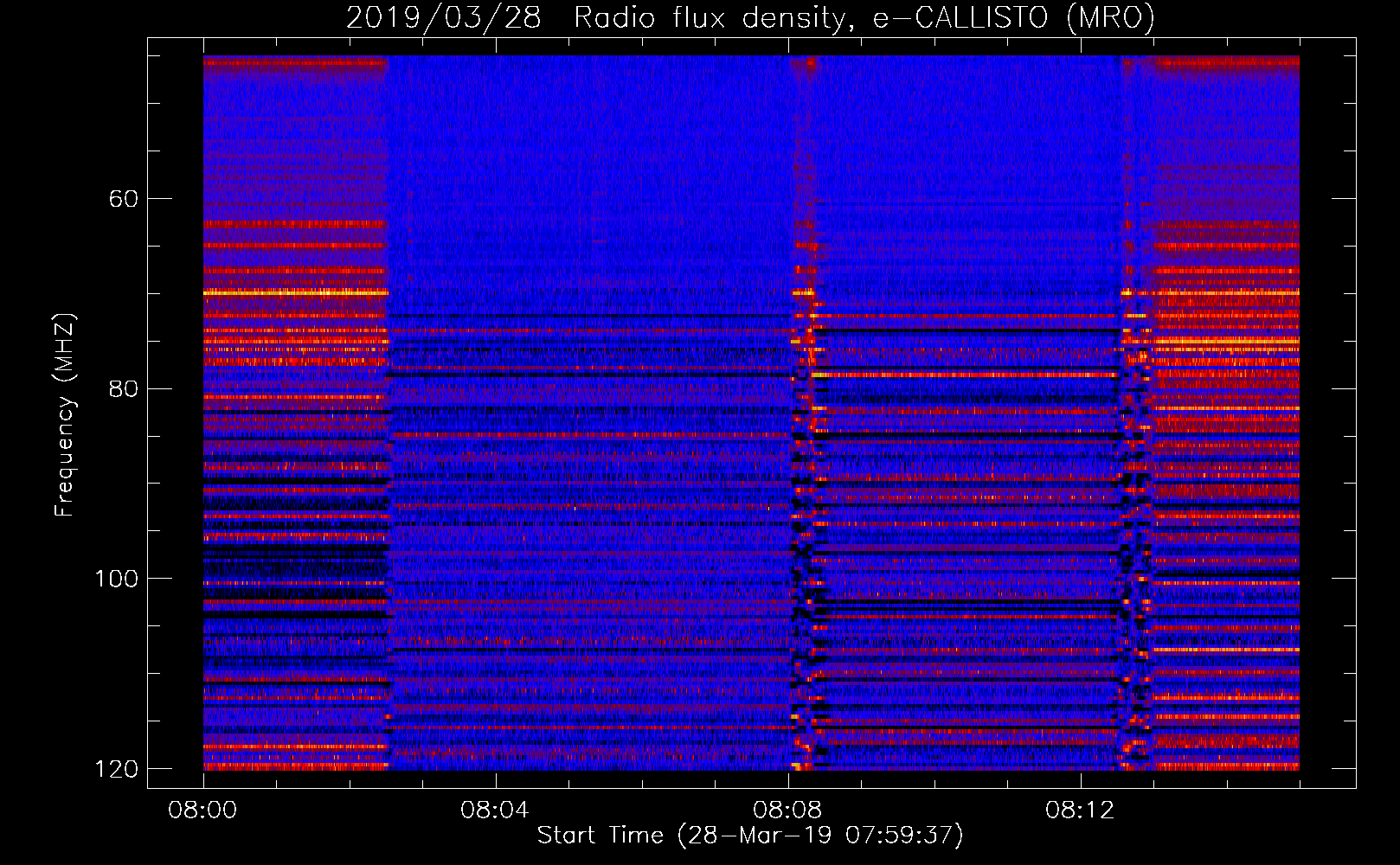Click the 60 frequency tick label
This screenshot has width=1400, height=865.
(x=123, y=199)
